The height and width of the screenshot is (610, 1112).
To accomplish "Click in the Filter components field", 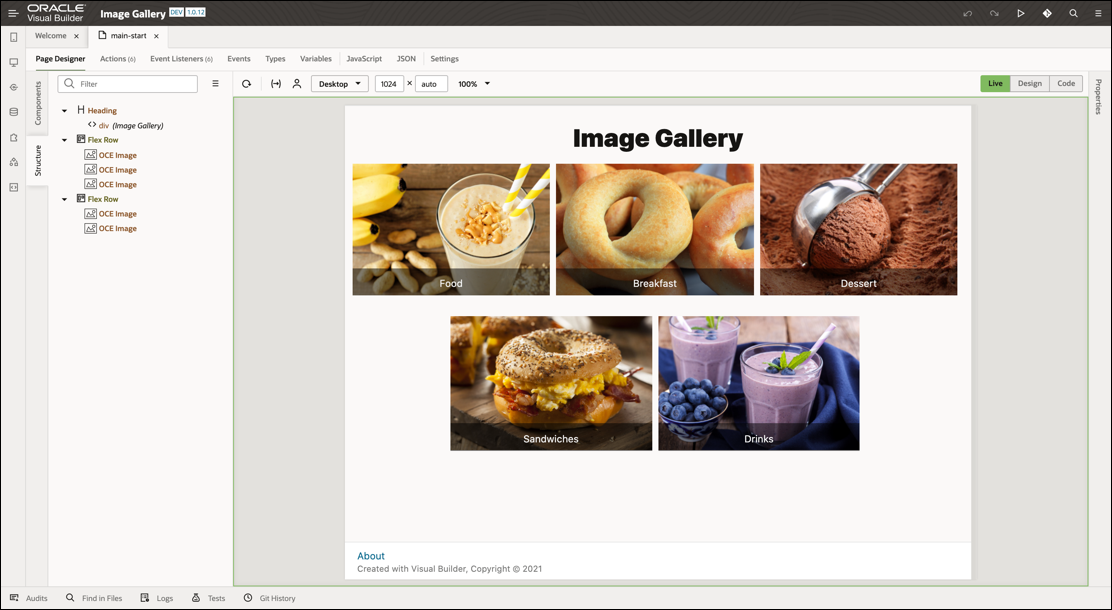I will (127, 83).
